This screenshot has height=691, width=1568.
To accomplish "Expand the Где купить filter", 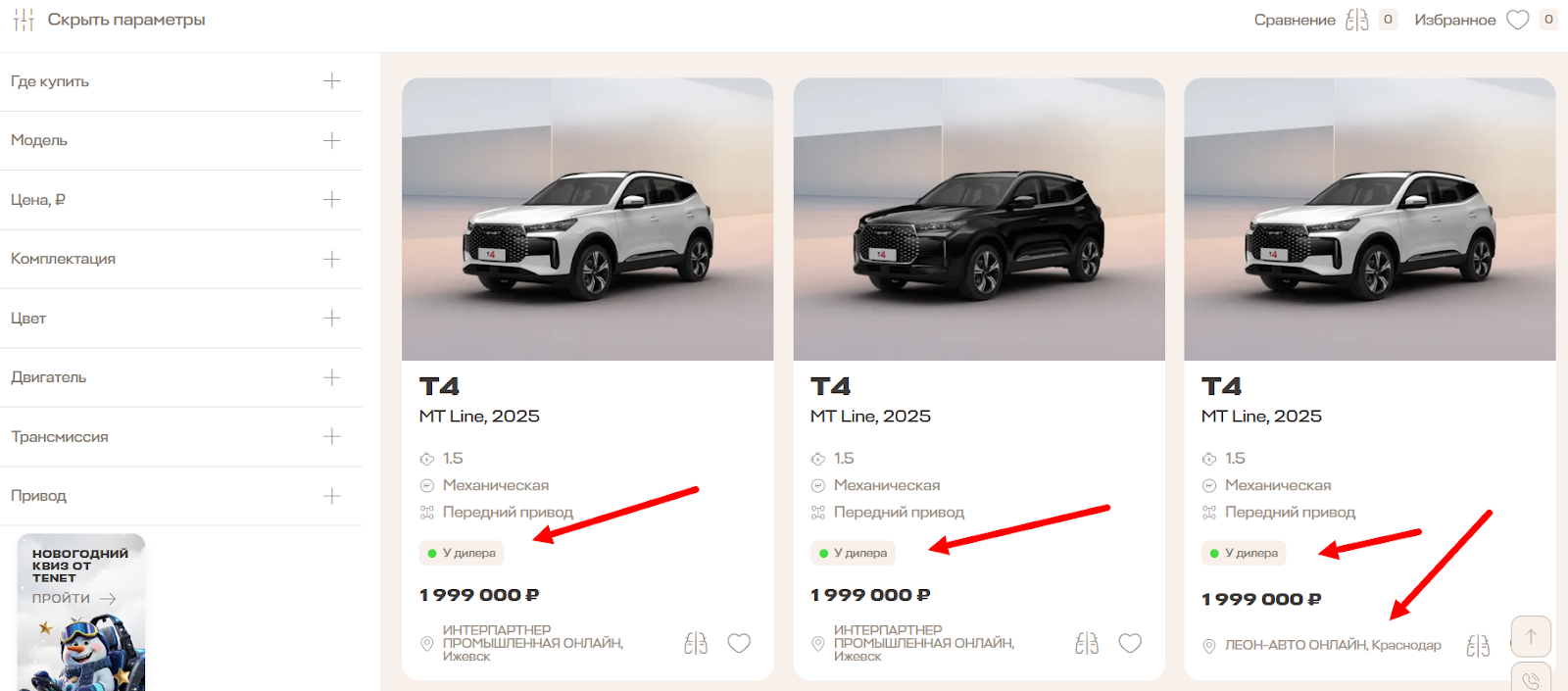I will (x=332, y=81).
